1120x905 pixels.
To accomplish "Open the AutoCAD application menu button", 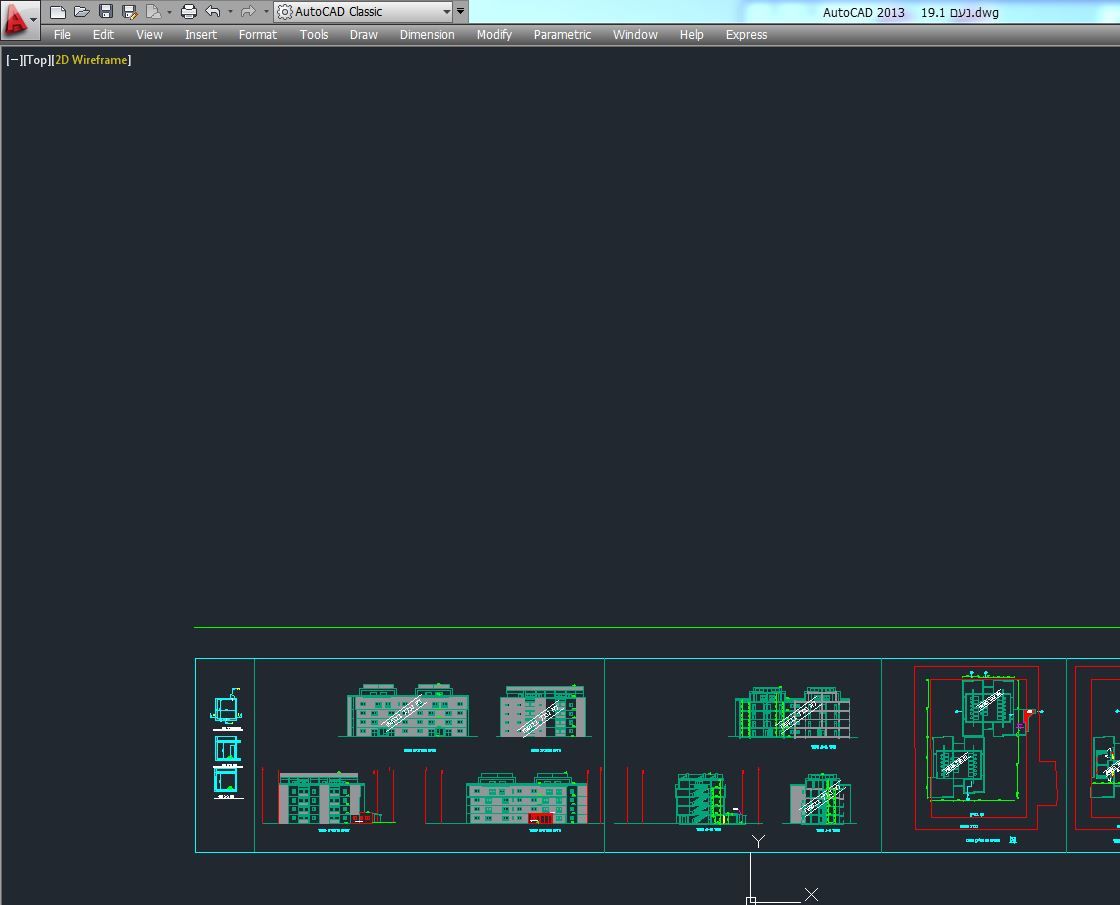I will [19, 19].
